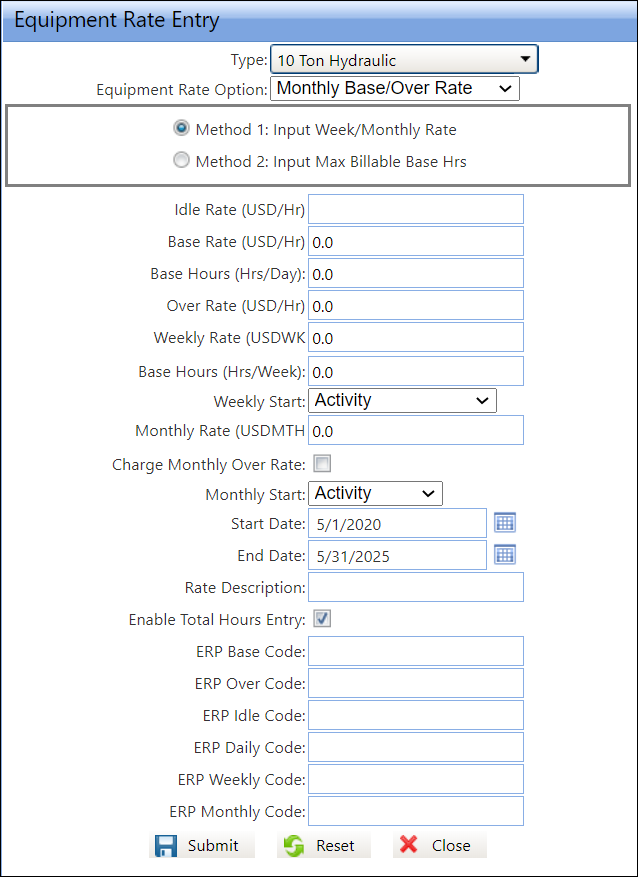Viewport: 638px width, 877px height.
Task: Open the Weekly Start dropdown
Action: click(x=402, y=401)
